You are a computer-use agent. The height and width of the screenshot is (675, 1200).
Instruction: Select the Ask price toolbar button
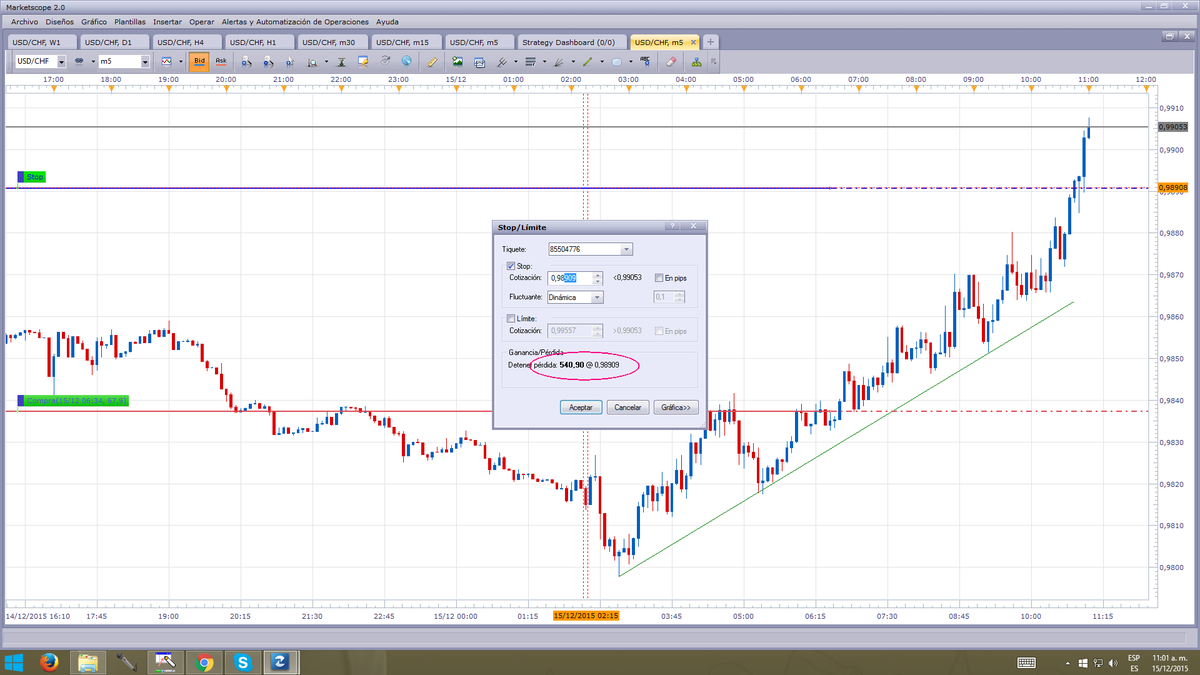[x=221, y=61]
